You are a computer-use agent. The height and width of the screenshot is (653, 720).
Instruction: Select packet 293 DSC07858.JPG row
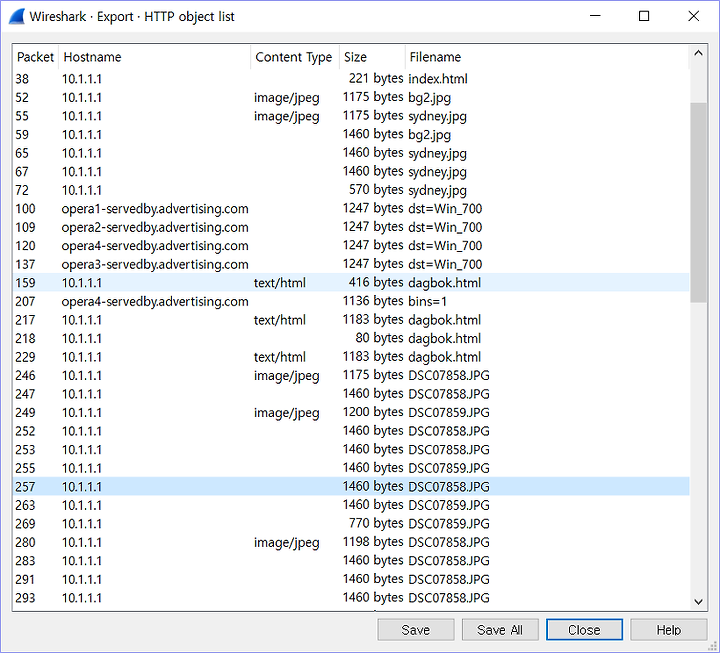(x=351, y=598)
